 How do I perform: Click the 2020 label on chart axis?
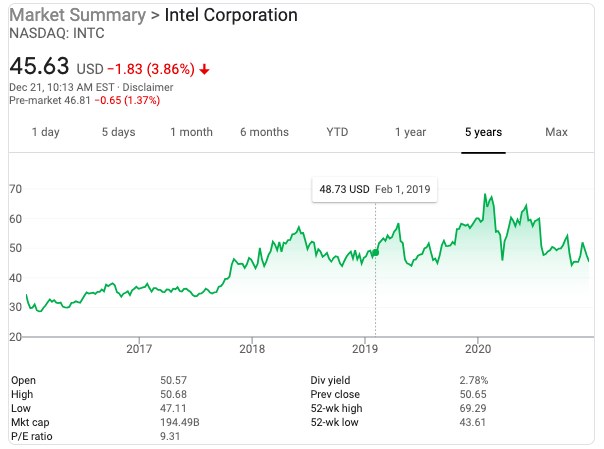click(479, 348)
